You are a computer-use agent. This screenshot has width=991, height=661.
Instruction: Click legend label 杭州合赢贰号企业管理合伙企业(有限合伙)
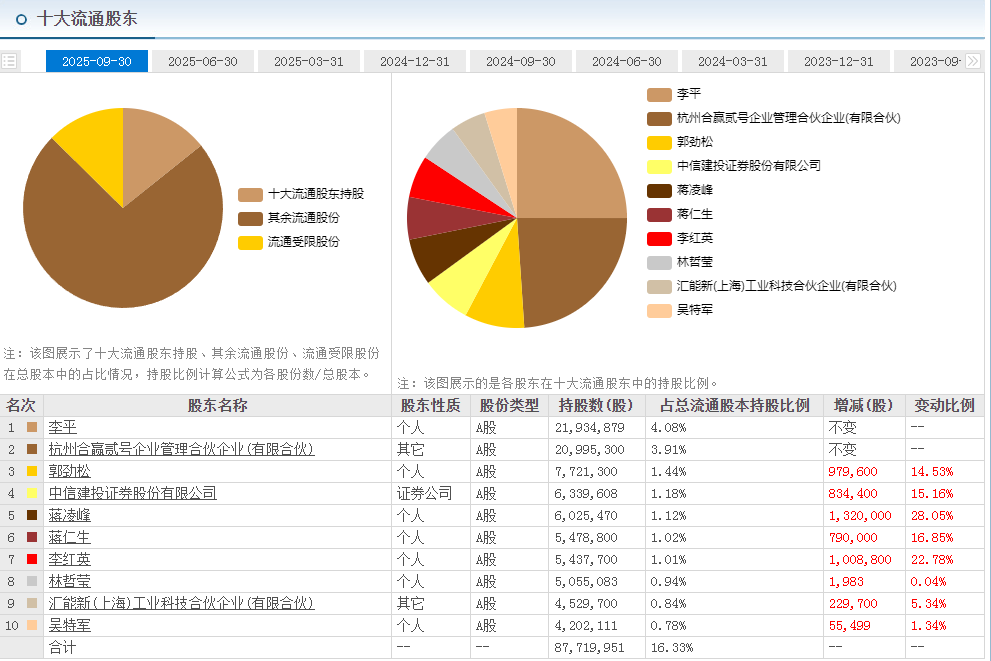pos(789,118)
